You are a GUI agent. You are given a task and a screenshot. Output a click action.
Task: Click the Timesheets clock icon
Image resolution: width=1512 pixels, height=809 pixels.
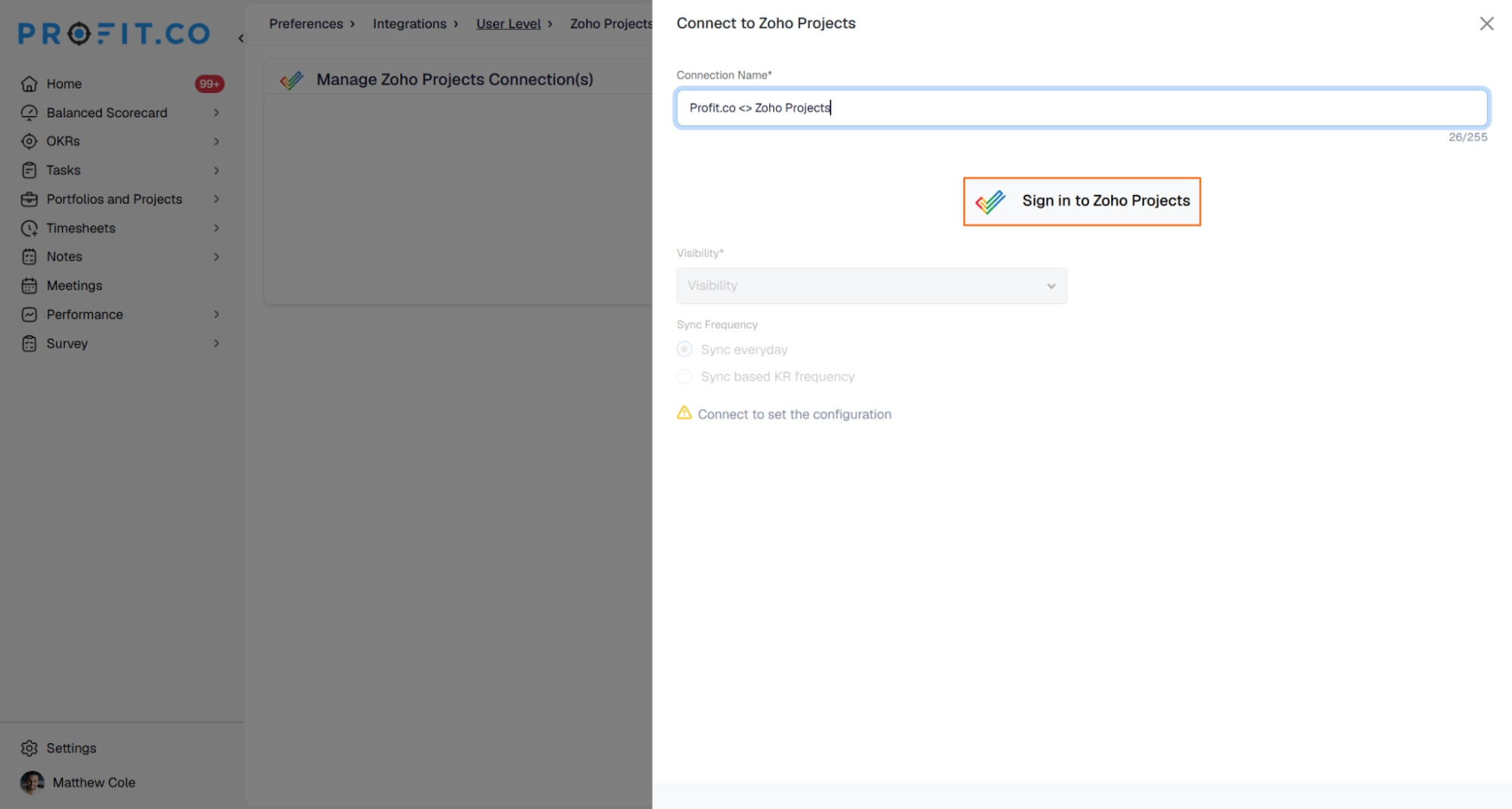coord(29,228)
